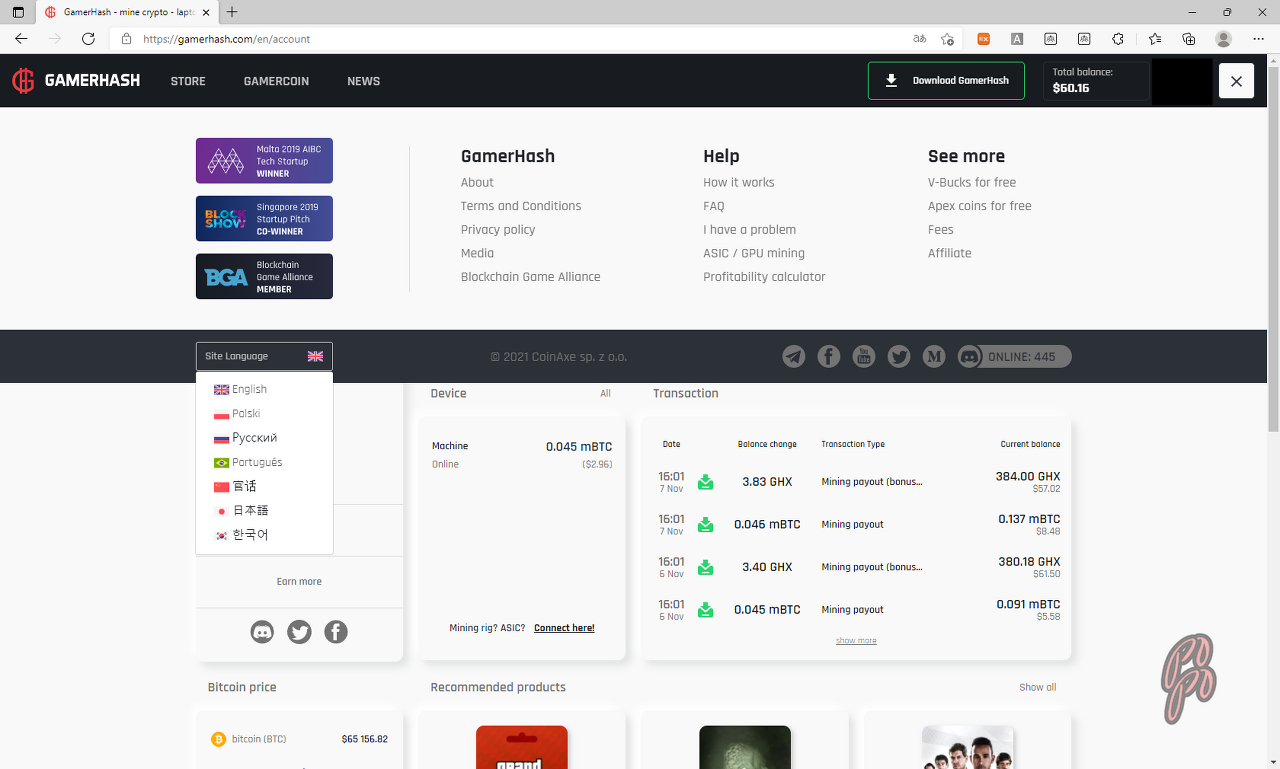The image size is (1280, 769).
Task: Close the menu with the X button
Action: (x=1236, y=81)
